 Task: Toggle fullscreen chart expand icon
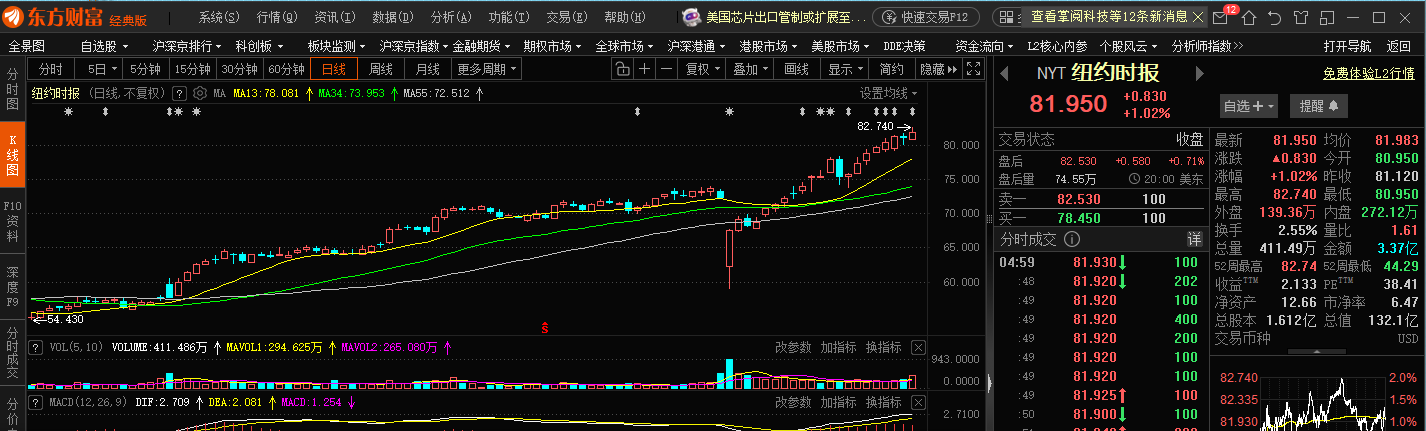pyautogui.click(x=973, y=69)
